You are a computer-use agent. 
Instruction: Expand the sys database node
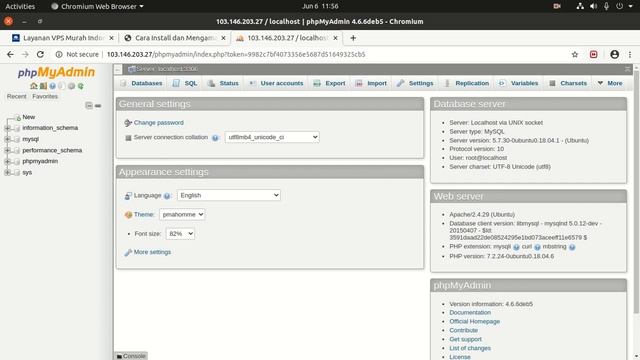(x=7, y=172)
